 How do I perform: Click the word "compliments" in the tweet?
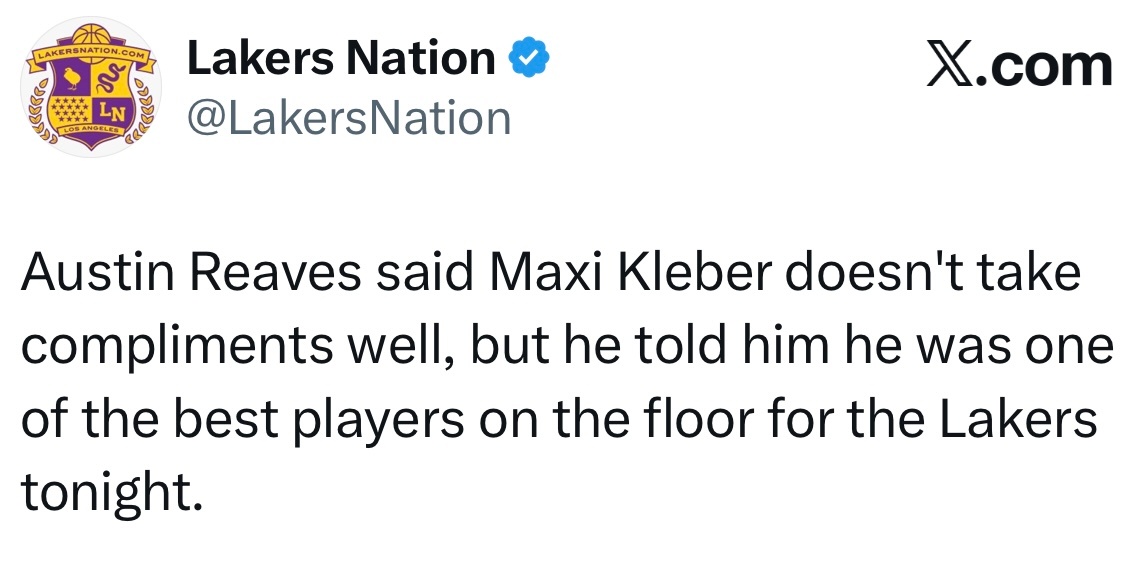point(178,348)
